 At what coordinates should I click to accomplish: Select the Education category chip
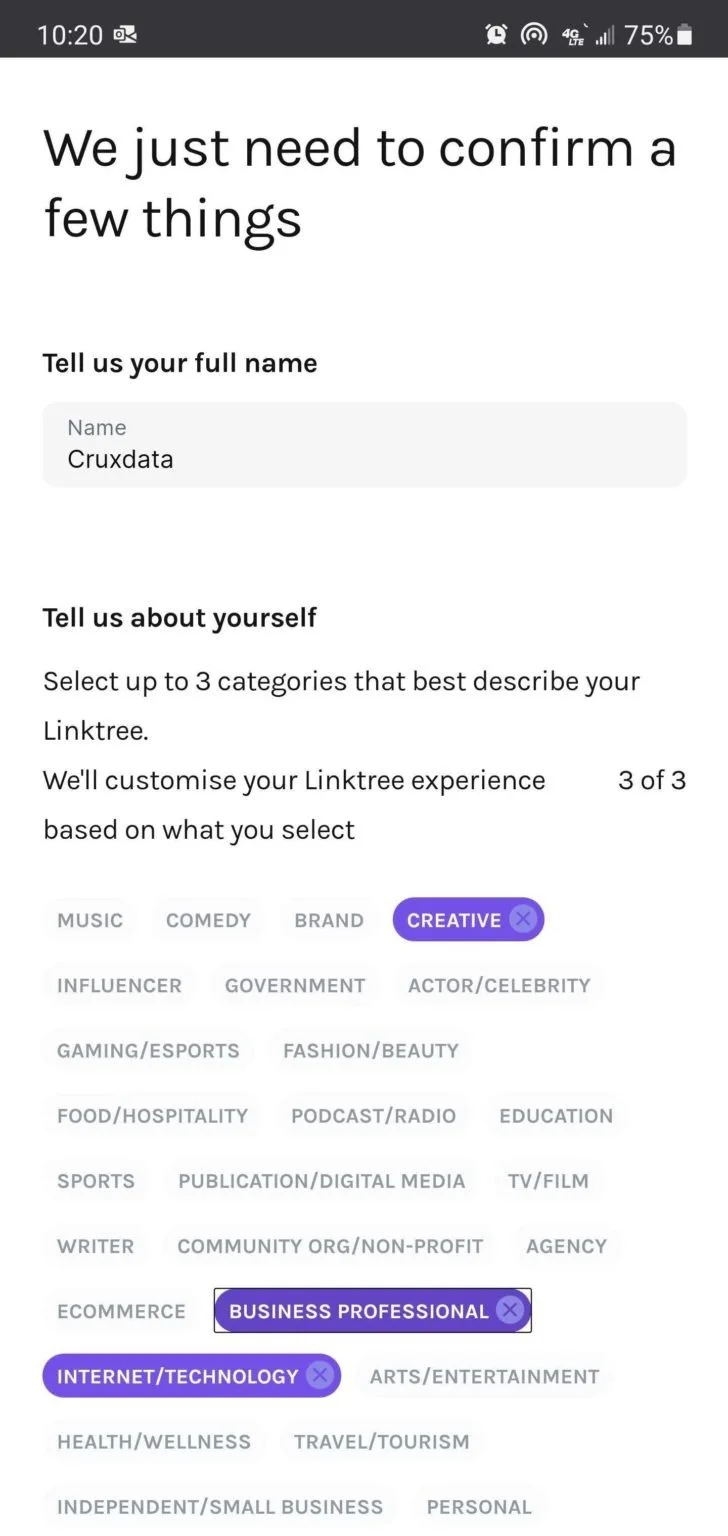556,1115
